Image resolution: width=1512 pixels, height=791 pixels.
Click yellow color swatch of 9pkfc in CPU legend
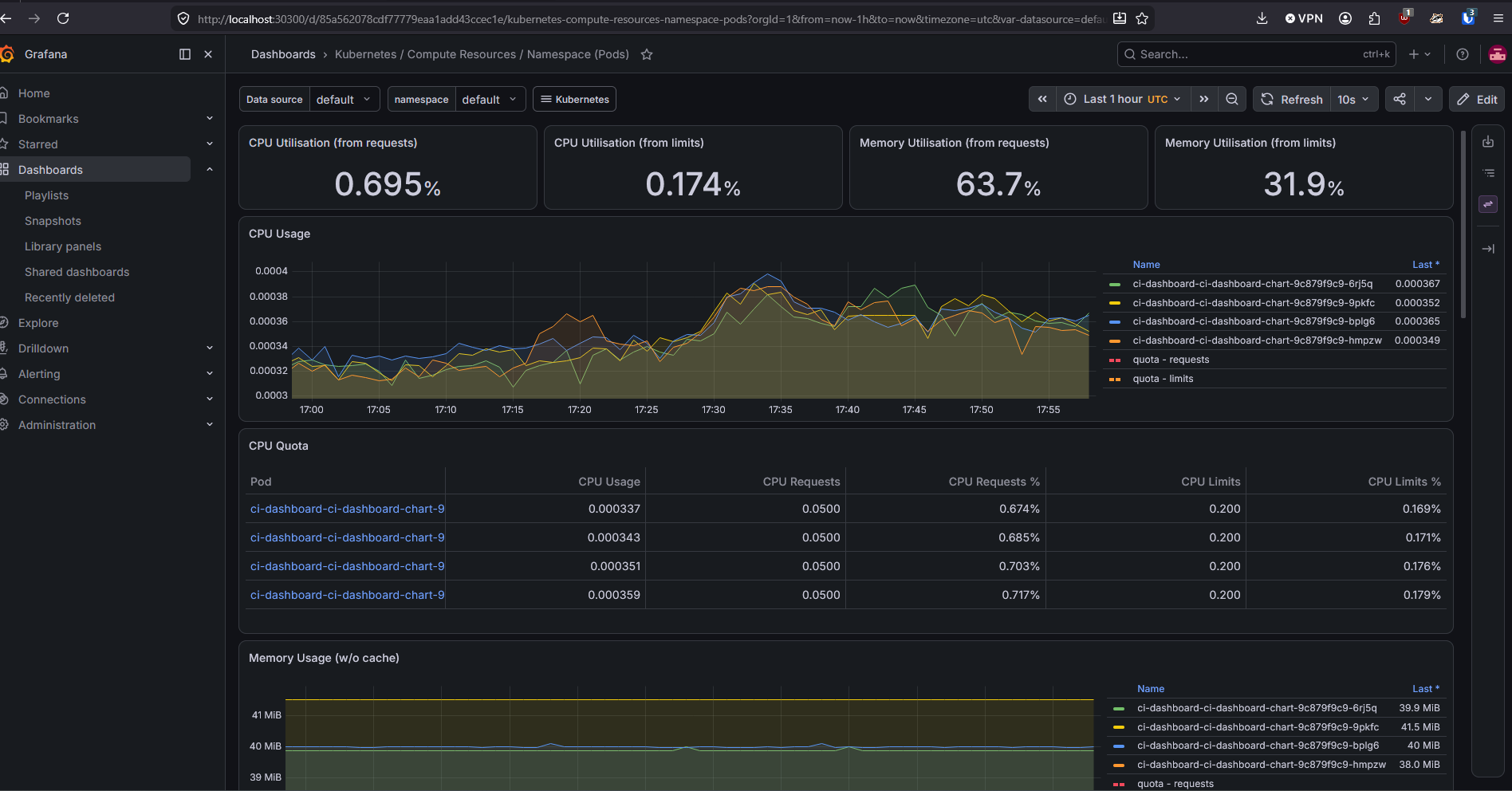(1115, 303)
